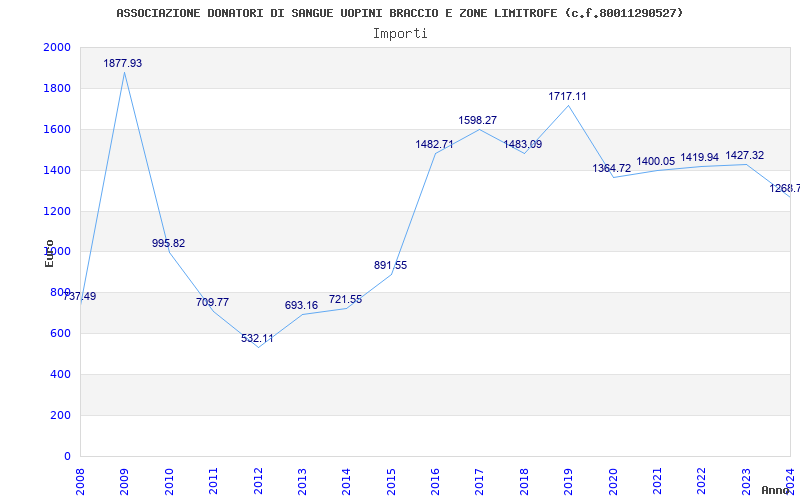800x500 pixels.
Task: Click the 2019 x-axis label
Action: click(568, 481)
